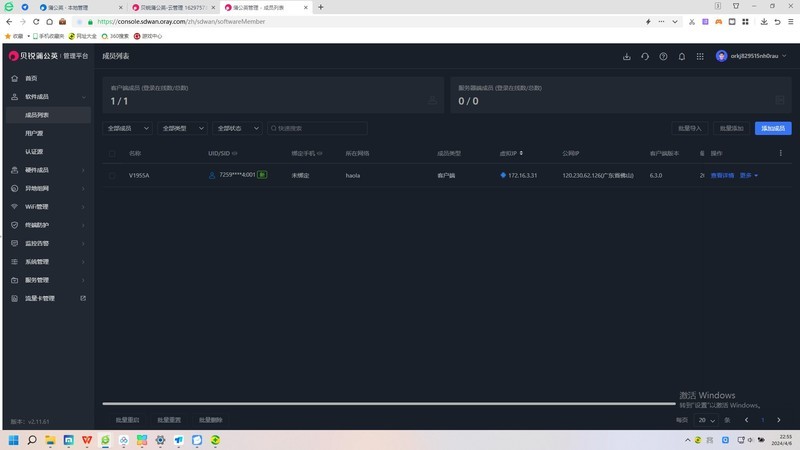Open File Explorer from taskbar
The height and width of the screenshot is (450, 800).
coord(50,440)
